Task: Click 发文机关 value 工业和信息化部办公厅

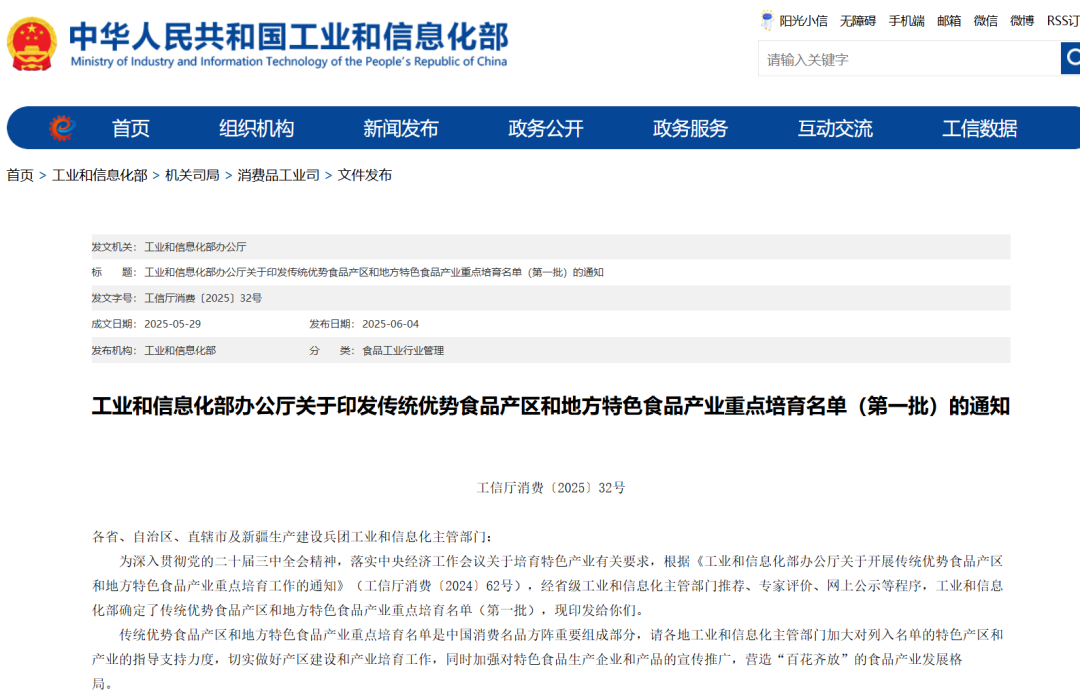Action: tap(195, 247)
